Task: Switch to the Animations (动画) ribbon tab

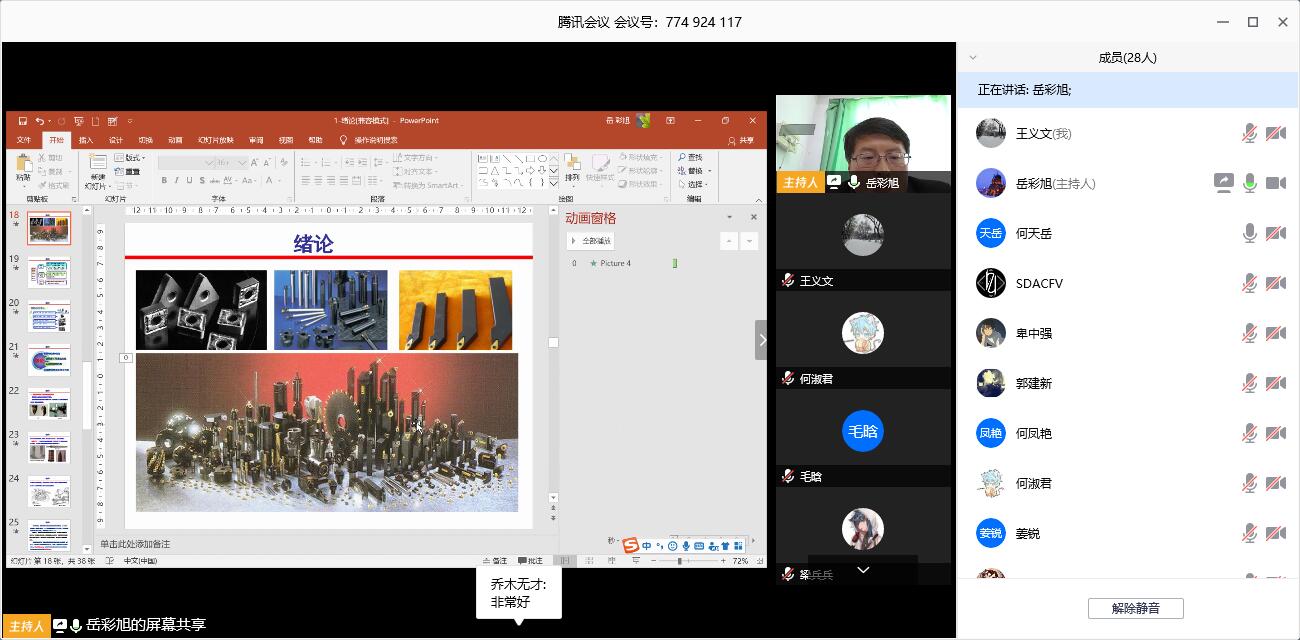Action: click(175, 141)
